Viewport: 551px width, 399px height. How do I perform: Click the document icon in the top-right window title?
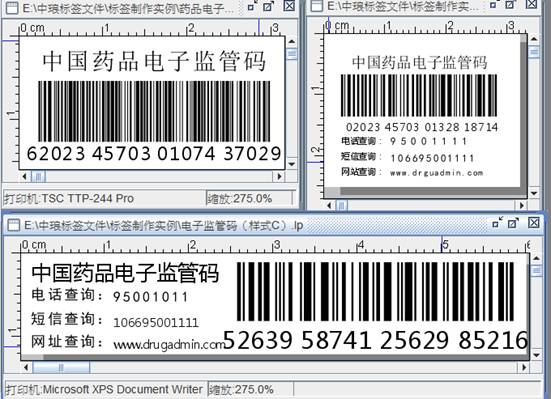(317, 6)
